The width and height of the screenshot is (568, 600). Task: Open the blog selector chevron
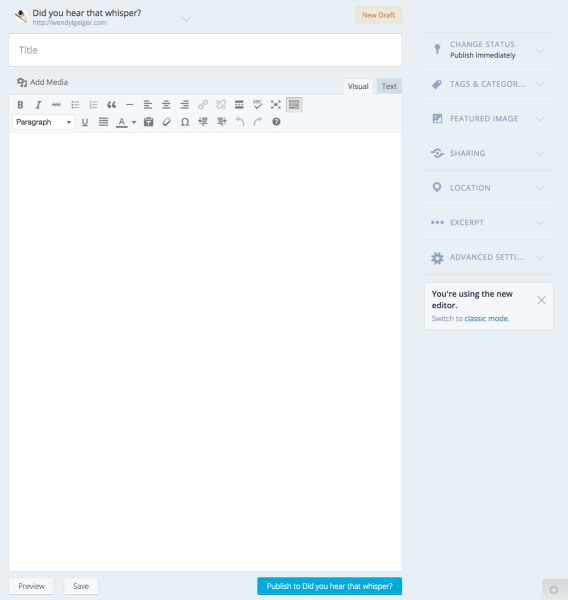tap(186, 19)
